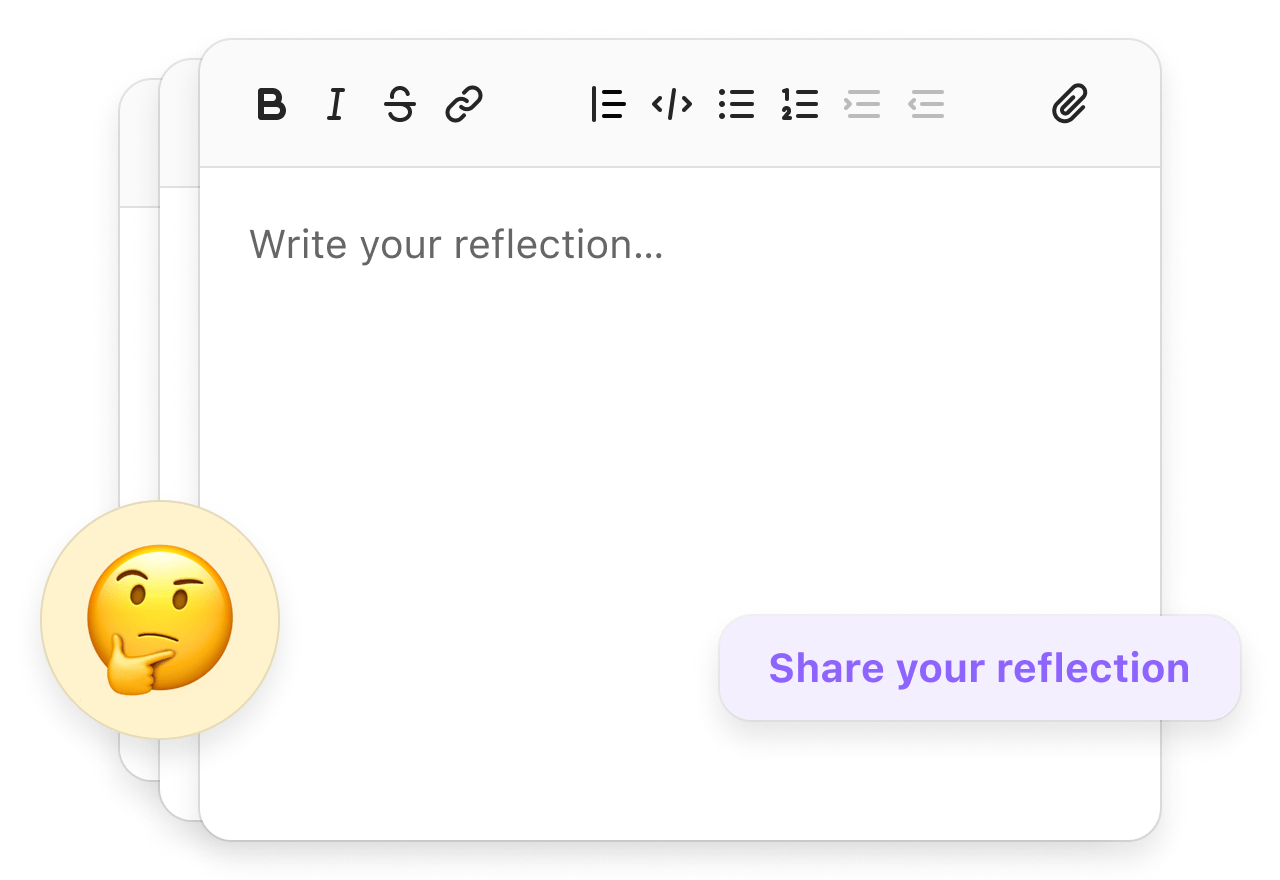The height and width of the screenshot is (880, 1280).
Task: Apply italic formatting
Action: pos(336,104)
